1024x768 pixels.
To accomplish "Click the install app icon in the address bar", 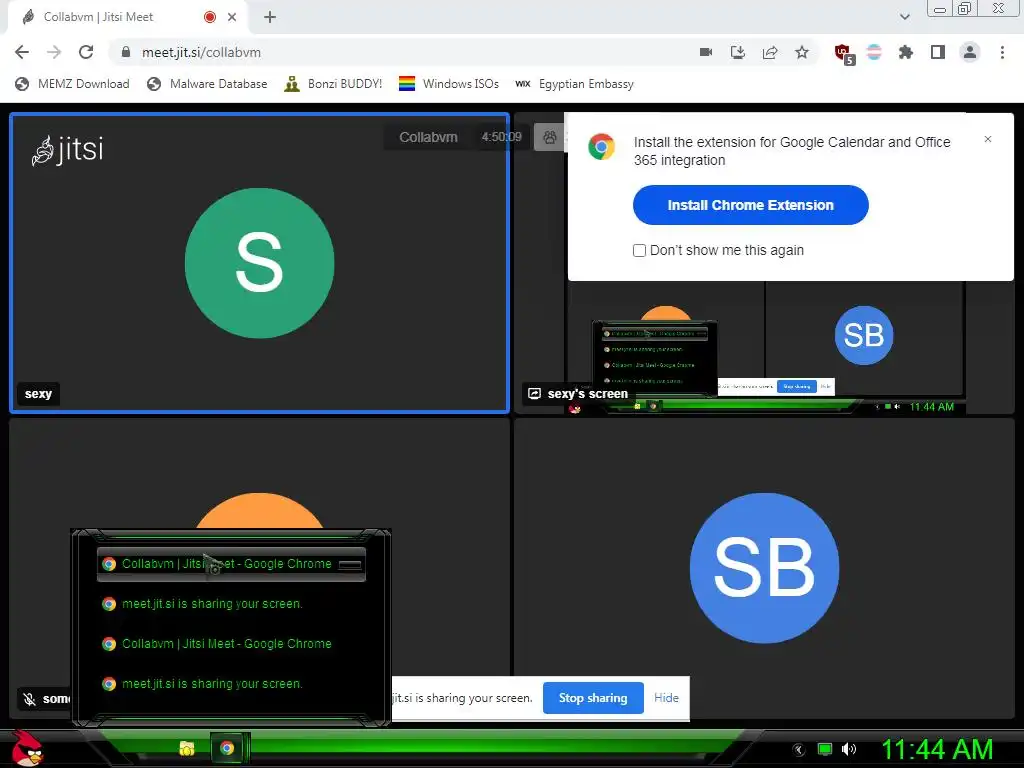I will tap(738, 52).
